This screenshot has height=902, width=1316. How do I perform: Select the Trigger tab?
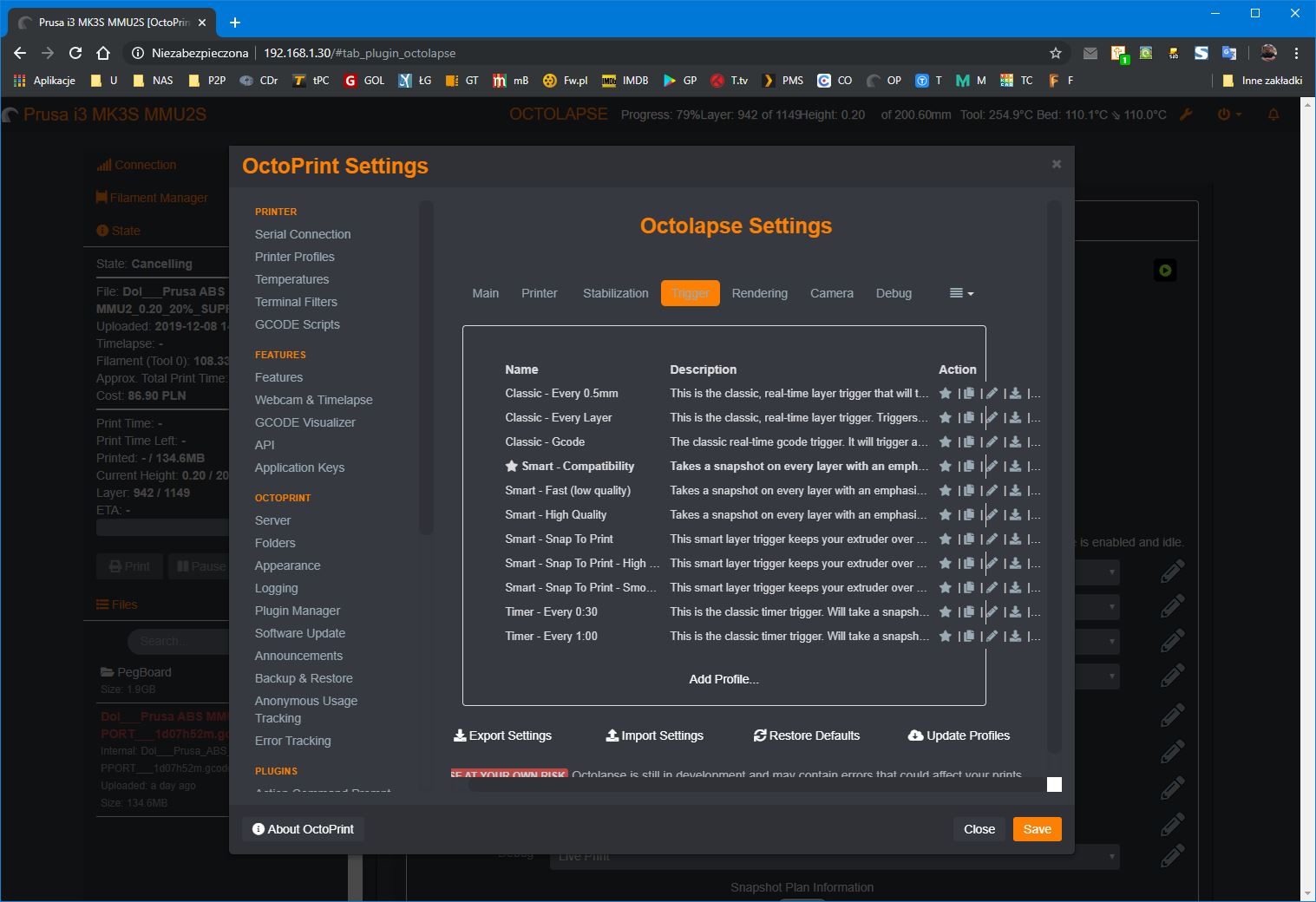(691, 293)
